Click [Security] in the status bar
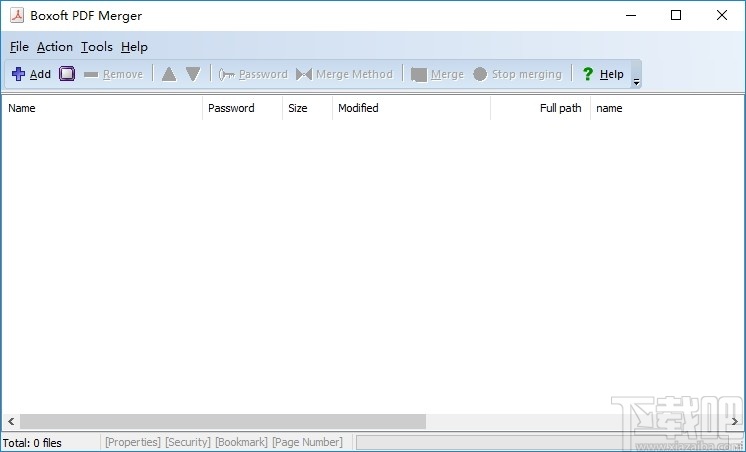Viewport: 746px width, 452px height. (x=187, y=442)
